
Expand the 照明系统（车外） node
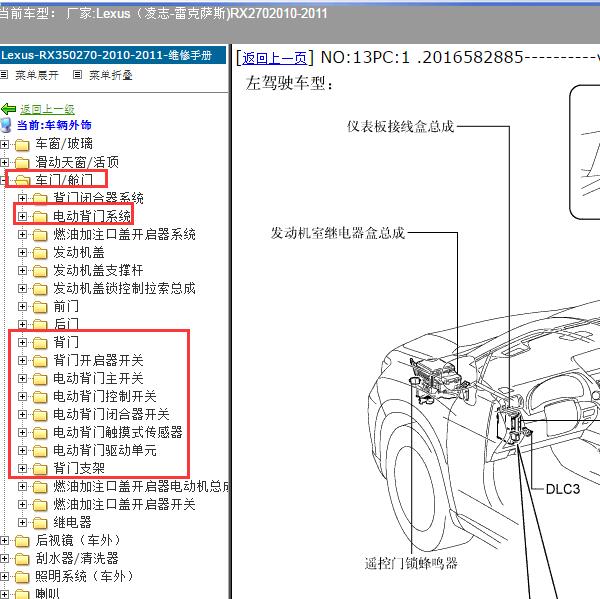(4, 576)
